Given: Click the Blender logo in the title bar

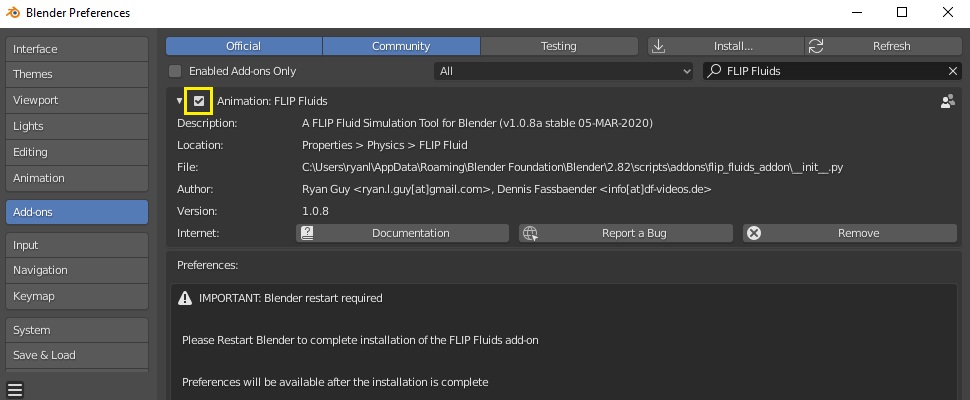Looking at the screenshot, I should [13, 12].
